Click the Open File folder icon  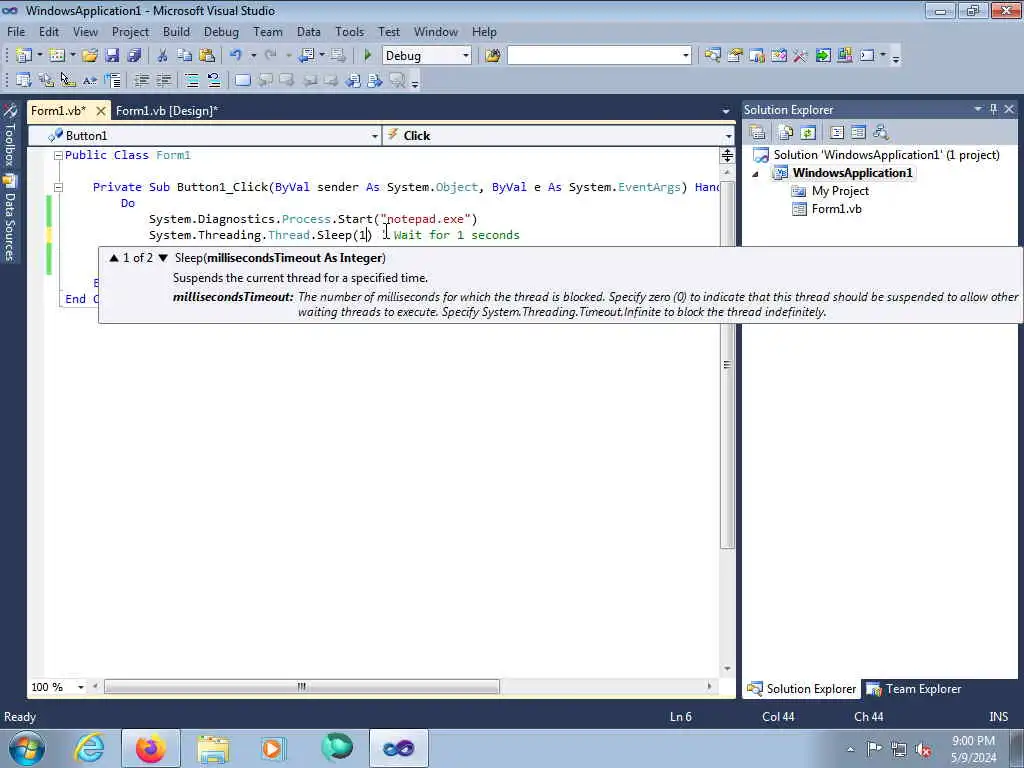click(x=89, y=56)
